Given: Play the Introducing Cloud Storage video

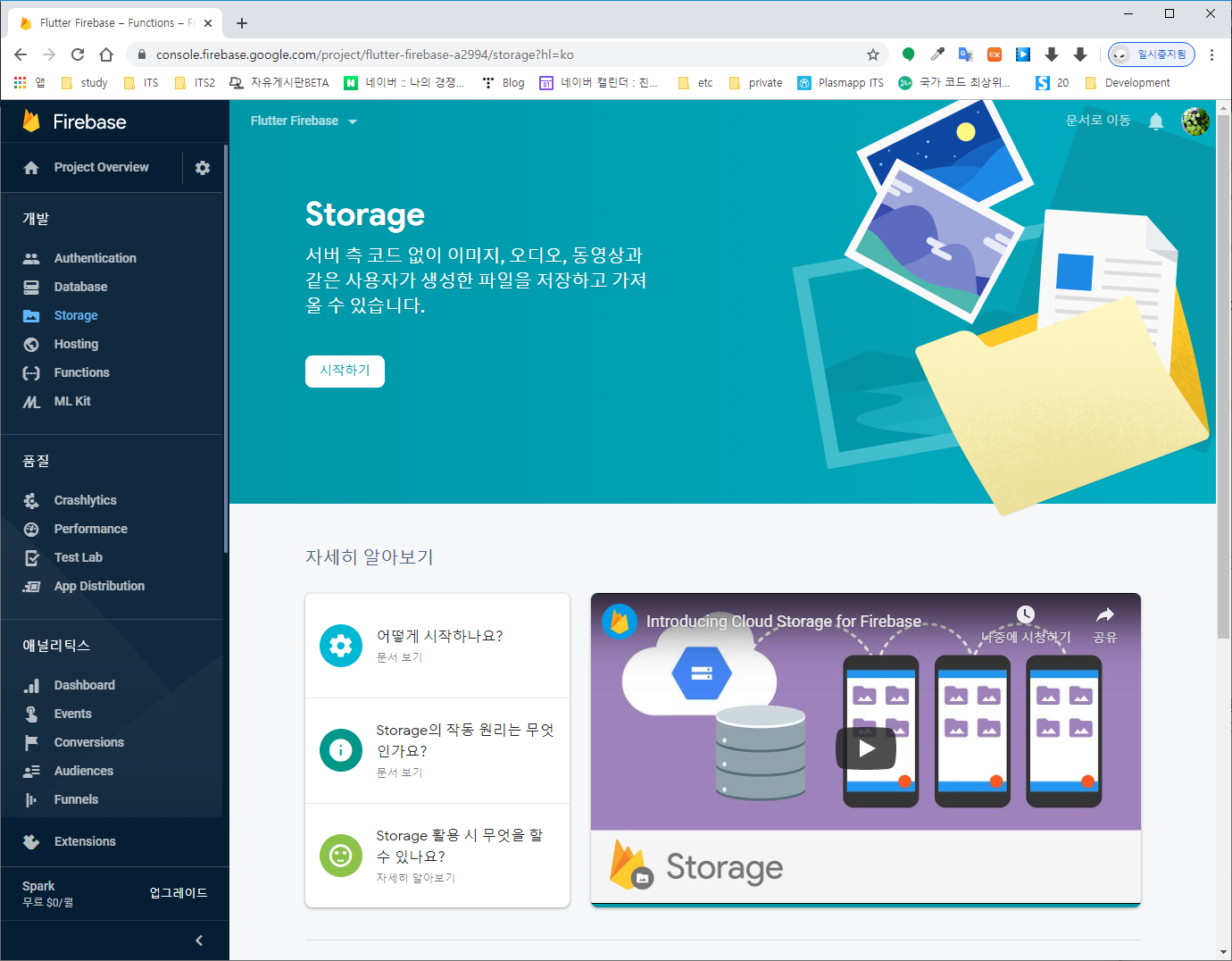Looking at the screenshot, I should 866,748.
